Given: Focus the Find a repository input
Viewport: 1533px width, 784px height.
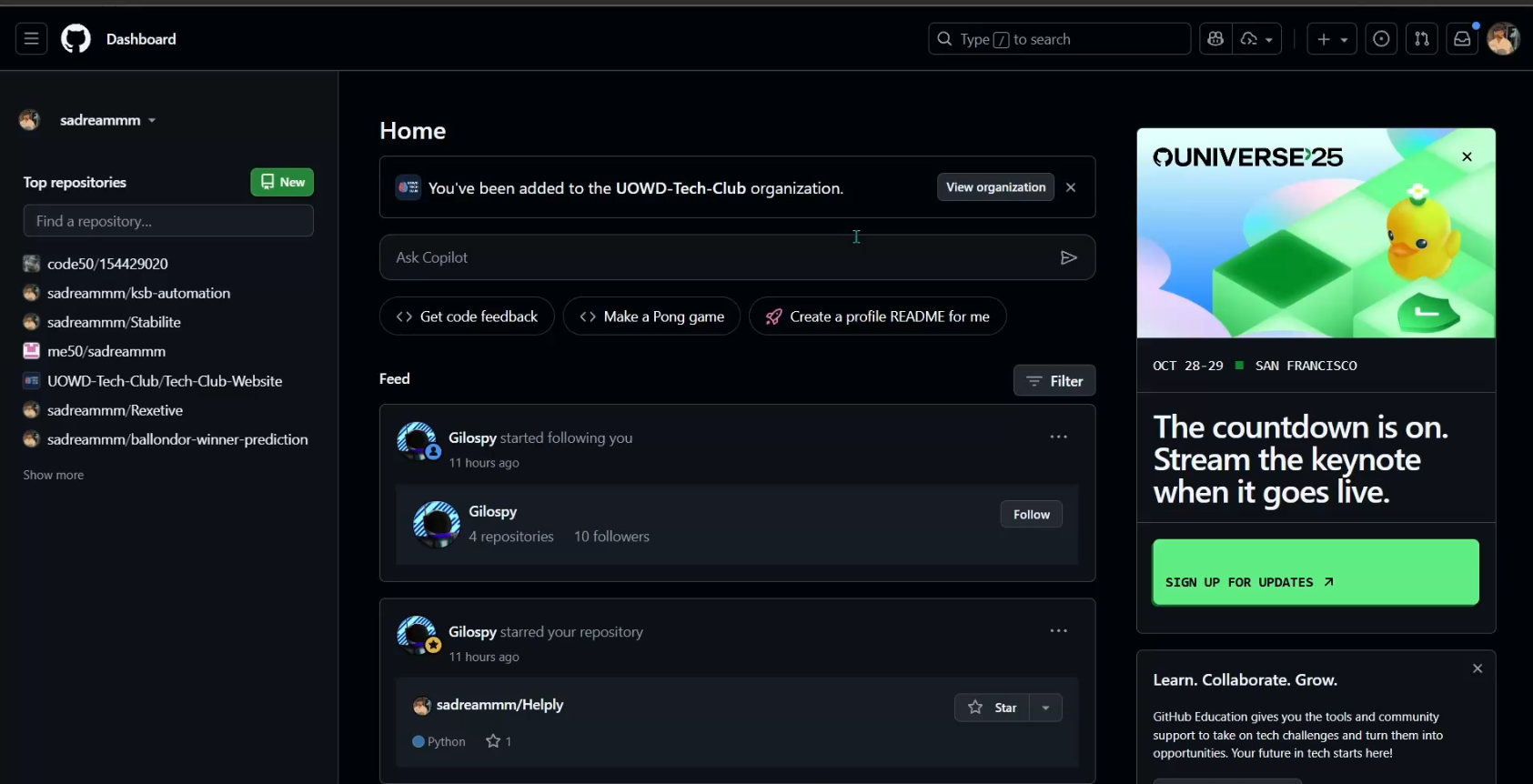Looking at the screenshot, I should pos(168,221).
